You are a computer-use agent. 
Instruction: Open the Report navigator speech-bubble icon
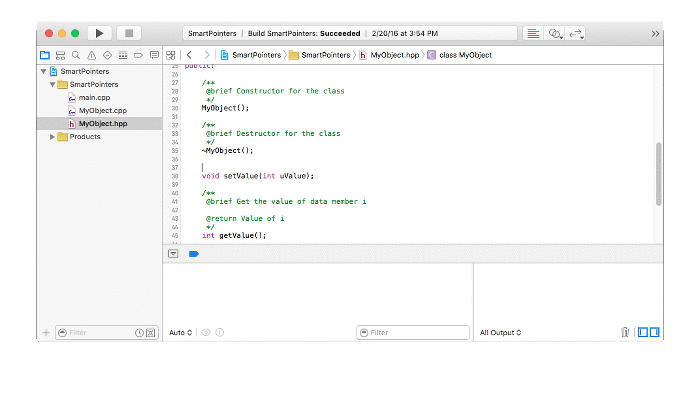click(x=154, y=55)
